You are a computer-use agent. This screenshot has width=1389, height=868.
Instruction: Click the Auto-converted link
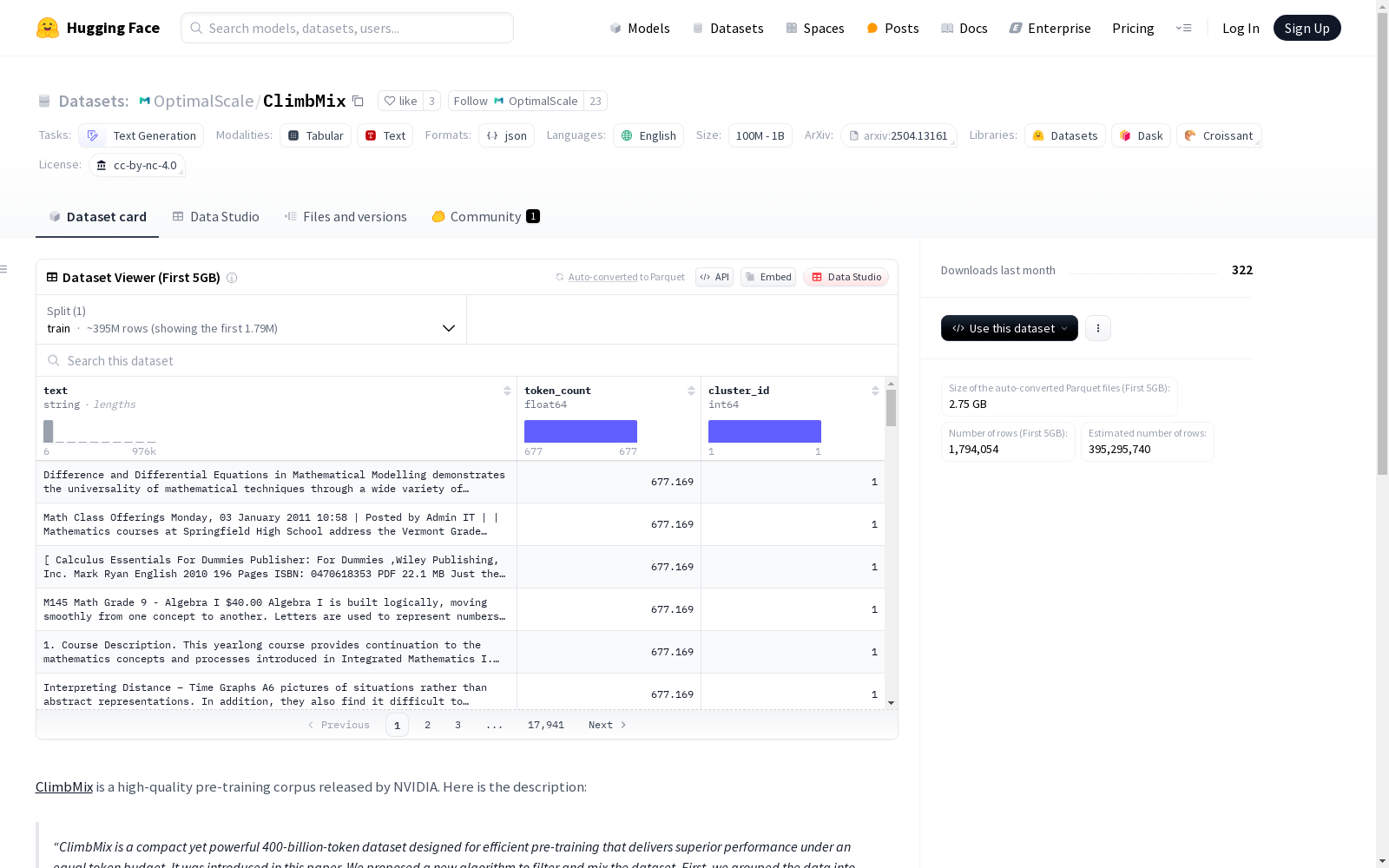tap(603, 277)
